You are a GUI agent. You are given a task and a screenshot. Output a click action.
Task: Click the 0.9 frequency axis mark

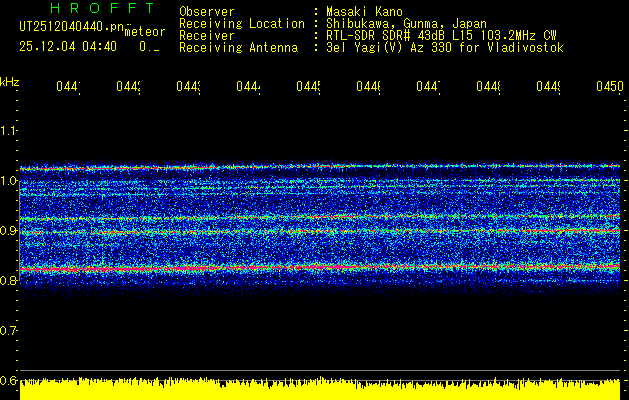[9, 230]
